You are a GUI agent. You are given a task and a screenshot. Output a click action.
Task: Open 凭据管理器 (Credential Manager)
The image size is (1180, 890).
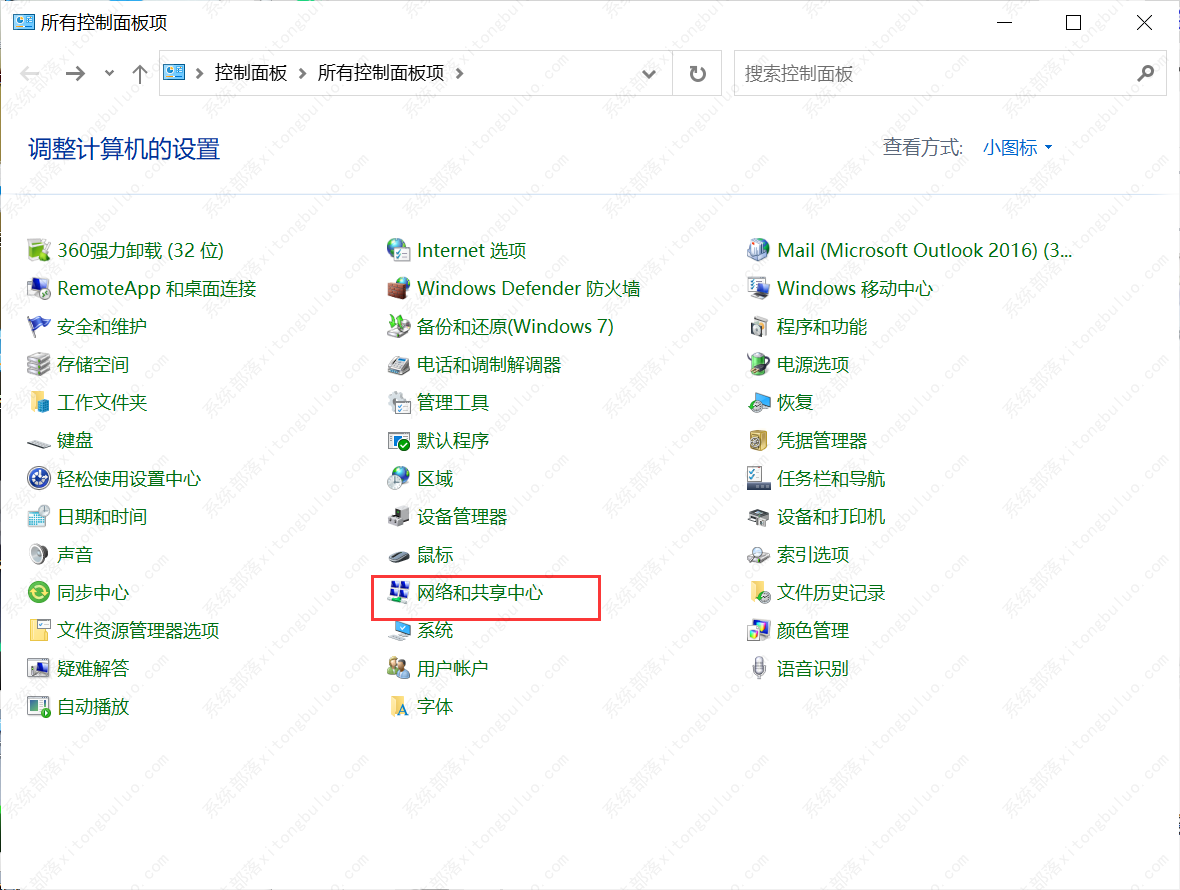pyautogui.click(x=822, y=440)
